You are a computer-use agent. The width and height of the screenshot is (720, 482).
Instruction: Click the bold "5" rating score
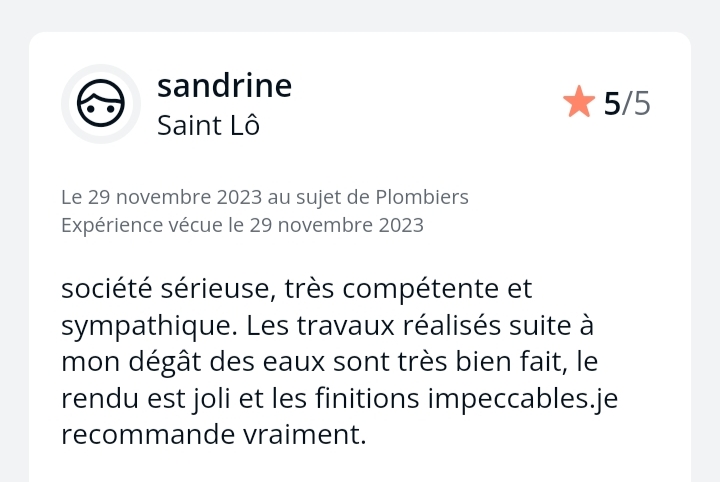pyautogui.click(x=612, y=103)
